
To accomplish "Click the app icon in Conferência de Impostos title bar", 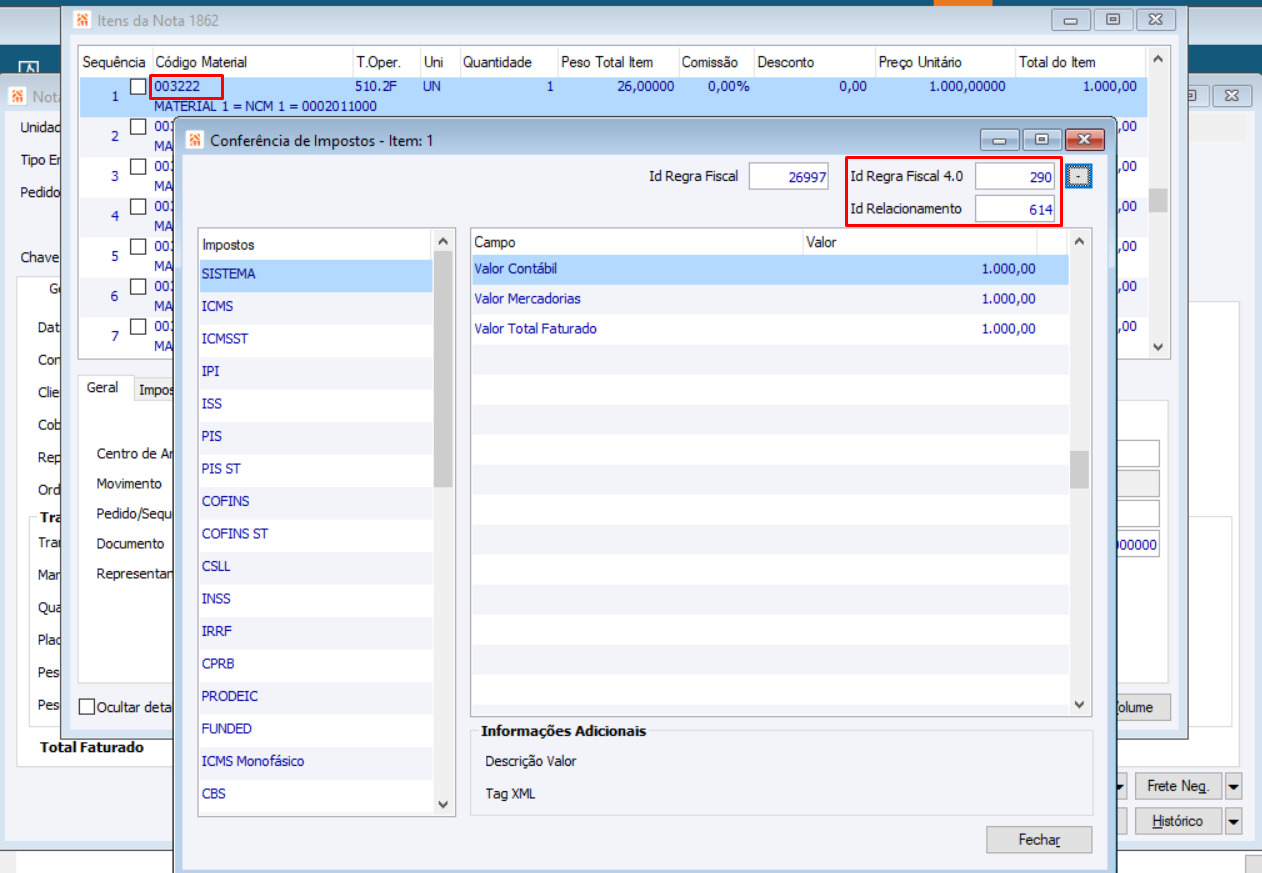I will pyautogui.click(x=195, y=140).
